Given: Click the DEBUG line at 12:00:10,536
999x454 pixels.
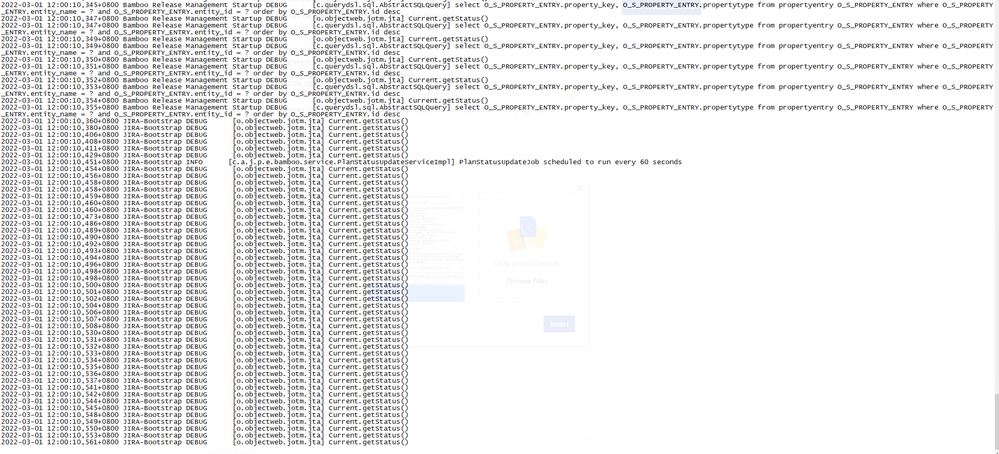Looking at the screenshot, I should tap(204, 374).
